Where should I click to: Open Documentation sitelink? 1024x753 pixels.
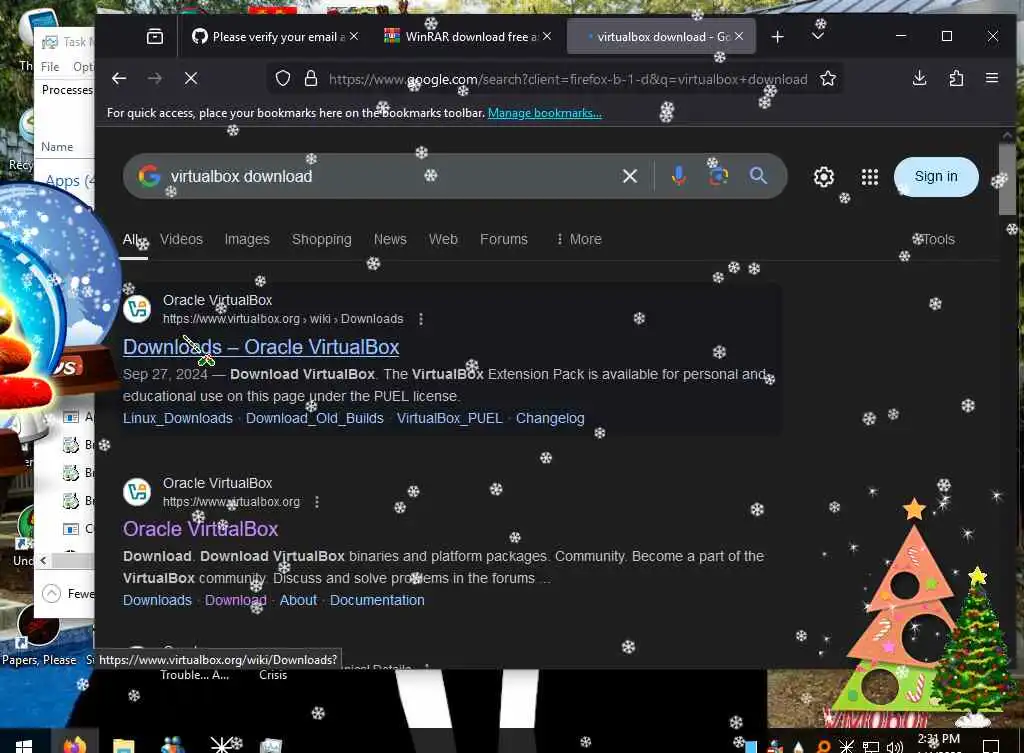pyautogui.click(x=377, y=600)
